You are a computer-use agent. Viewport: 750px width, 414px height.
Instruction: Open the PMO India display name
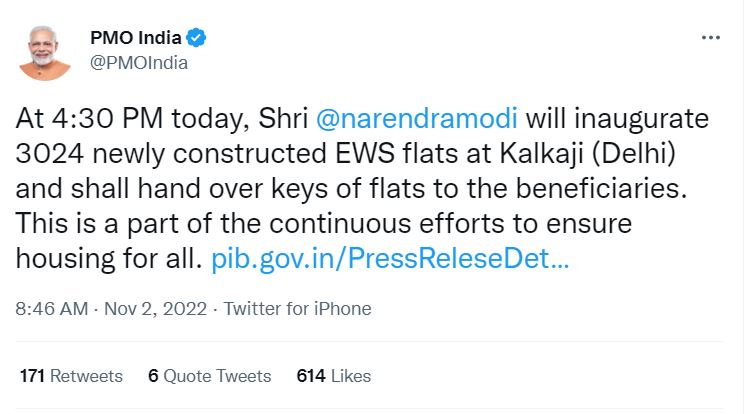tap(135, 39)
